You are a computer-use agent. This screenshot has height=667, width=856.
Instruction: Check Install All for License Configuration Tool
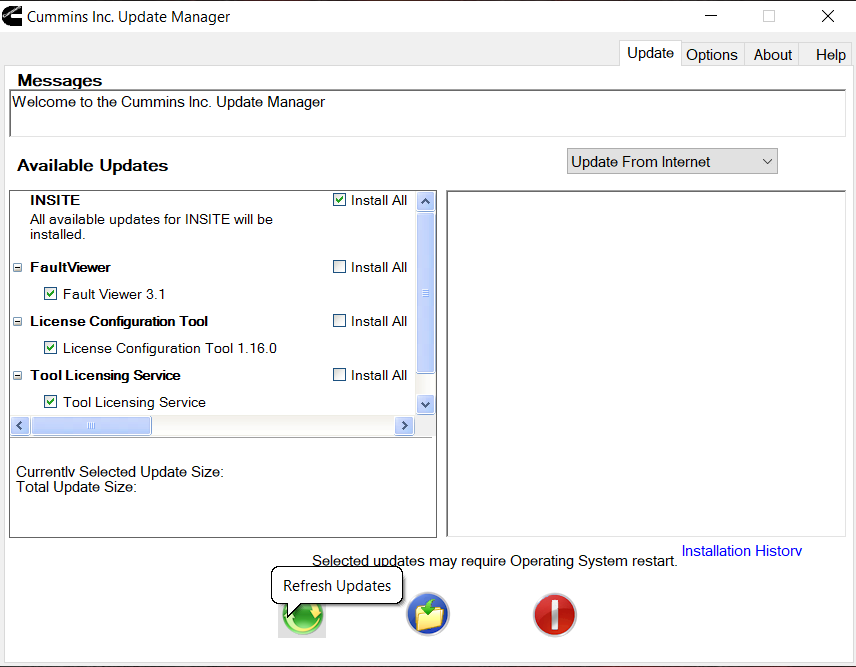tap(339, 320)
